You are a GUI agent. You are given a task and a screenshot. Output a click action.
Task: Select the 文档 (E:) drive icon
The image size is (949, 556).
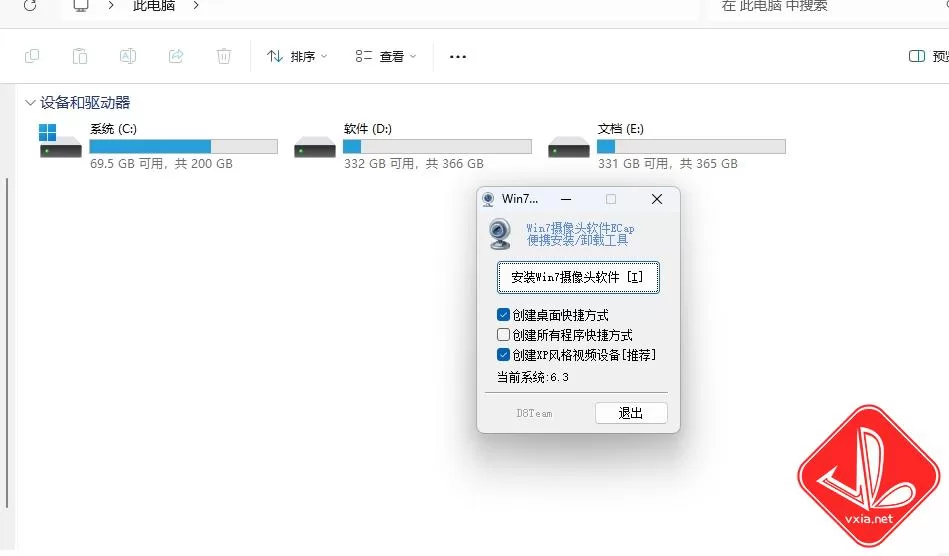pos(568,147)
